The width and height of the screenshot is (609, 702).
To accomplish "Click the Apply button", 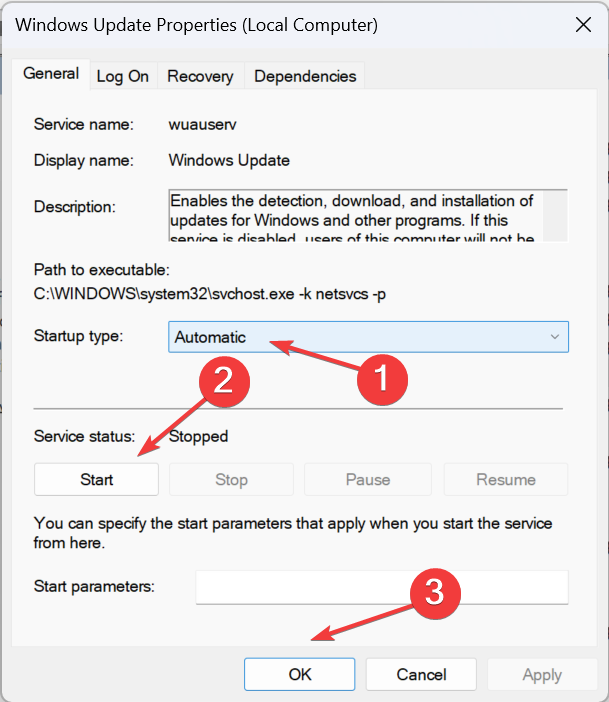I will tap(542, 675).
